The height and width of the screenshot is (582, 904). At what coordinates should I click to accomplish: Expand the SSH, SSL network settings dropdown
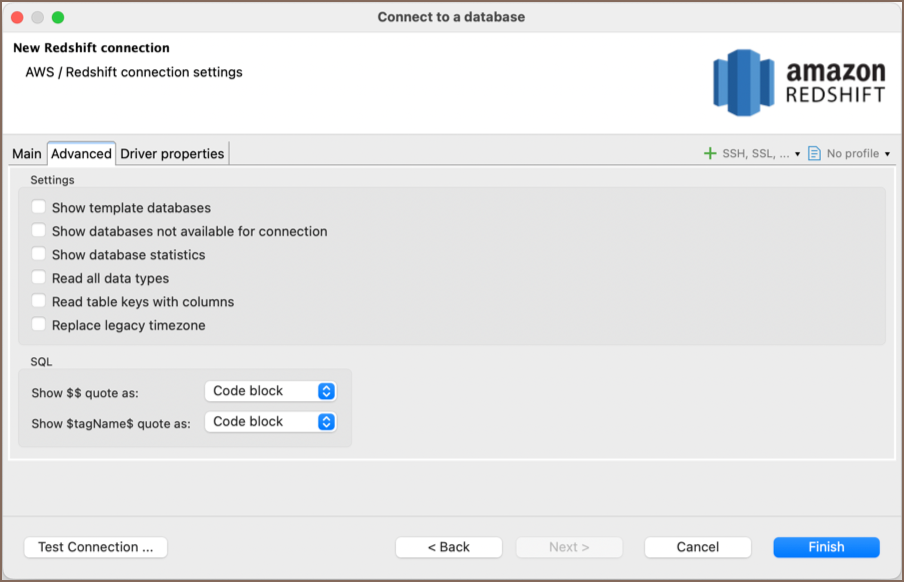click(x=797, y=154)
